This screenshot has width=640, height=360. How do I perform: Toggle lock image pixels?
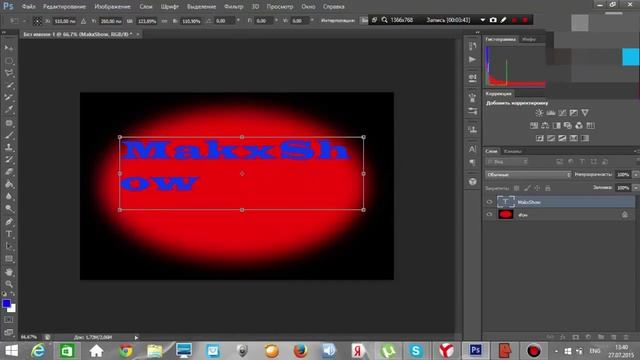click(x=527, y=188)
